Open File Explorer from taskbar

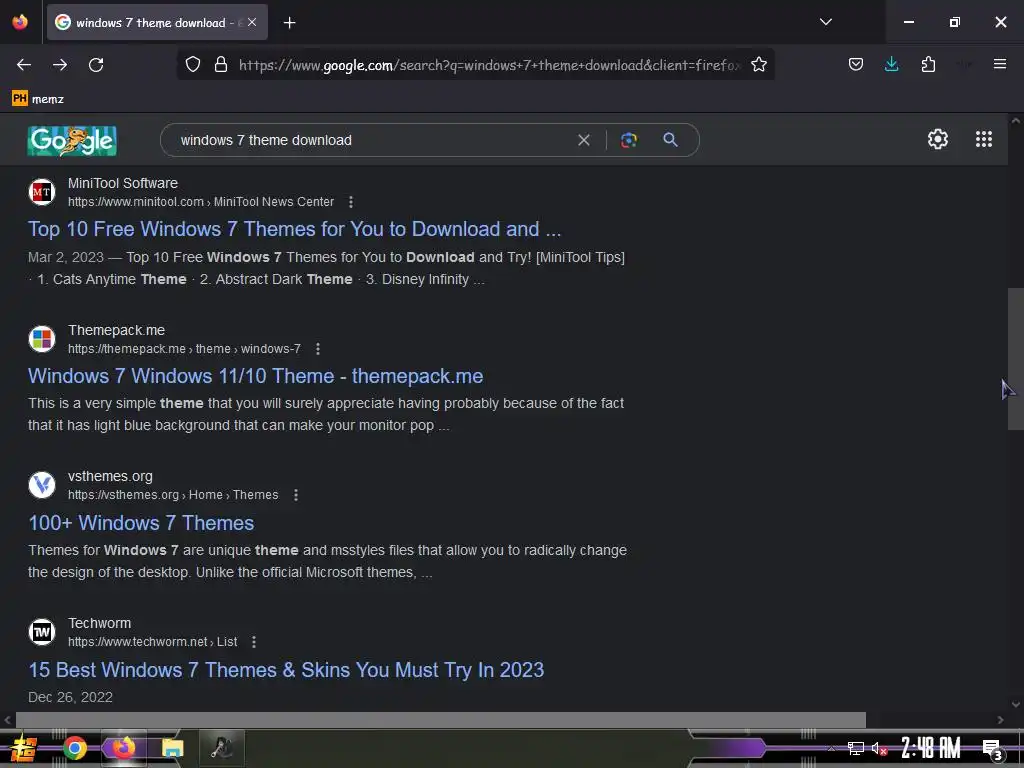pos(172,748)
